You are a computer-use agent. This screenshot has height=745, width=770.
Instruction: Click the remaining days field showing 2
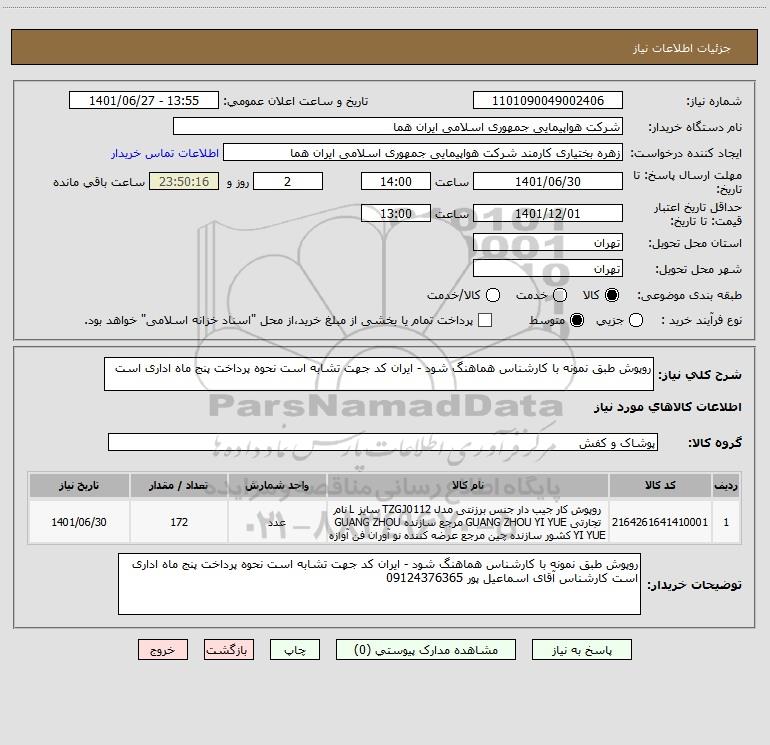click(x=288, y=181)
